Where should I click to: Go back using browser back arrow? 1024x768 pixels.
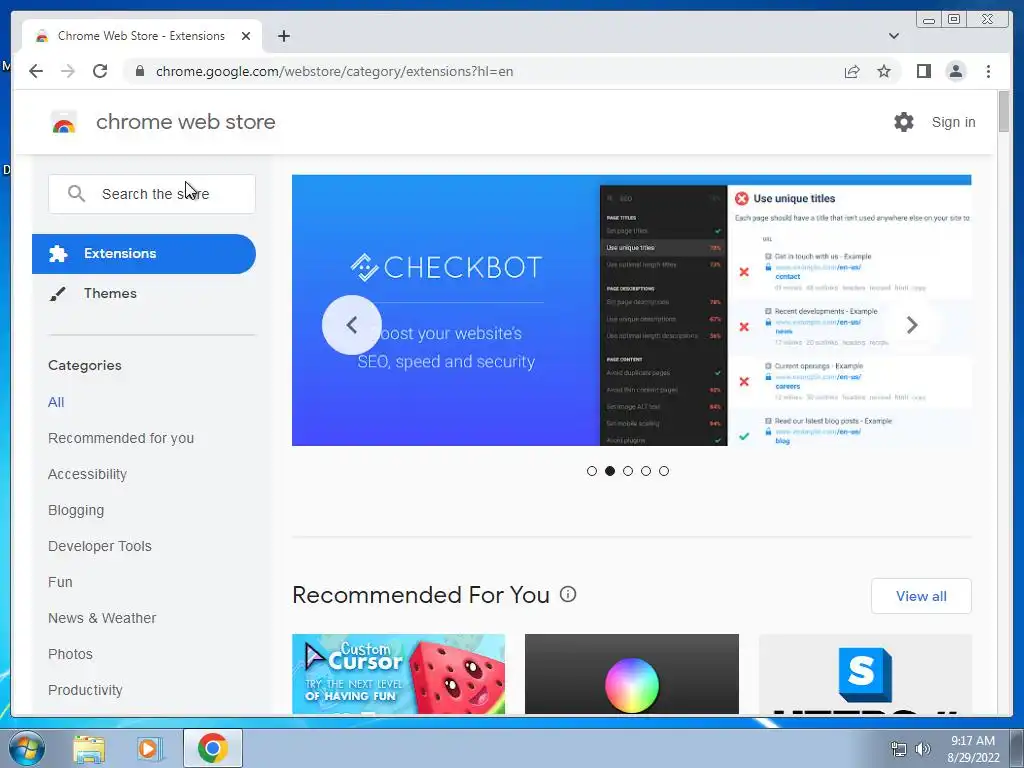pyautogui.click(x=36, y=71)
